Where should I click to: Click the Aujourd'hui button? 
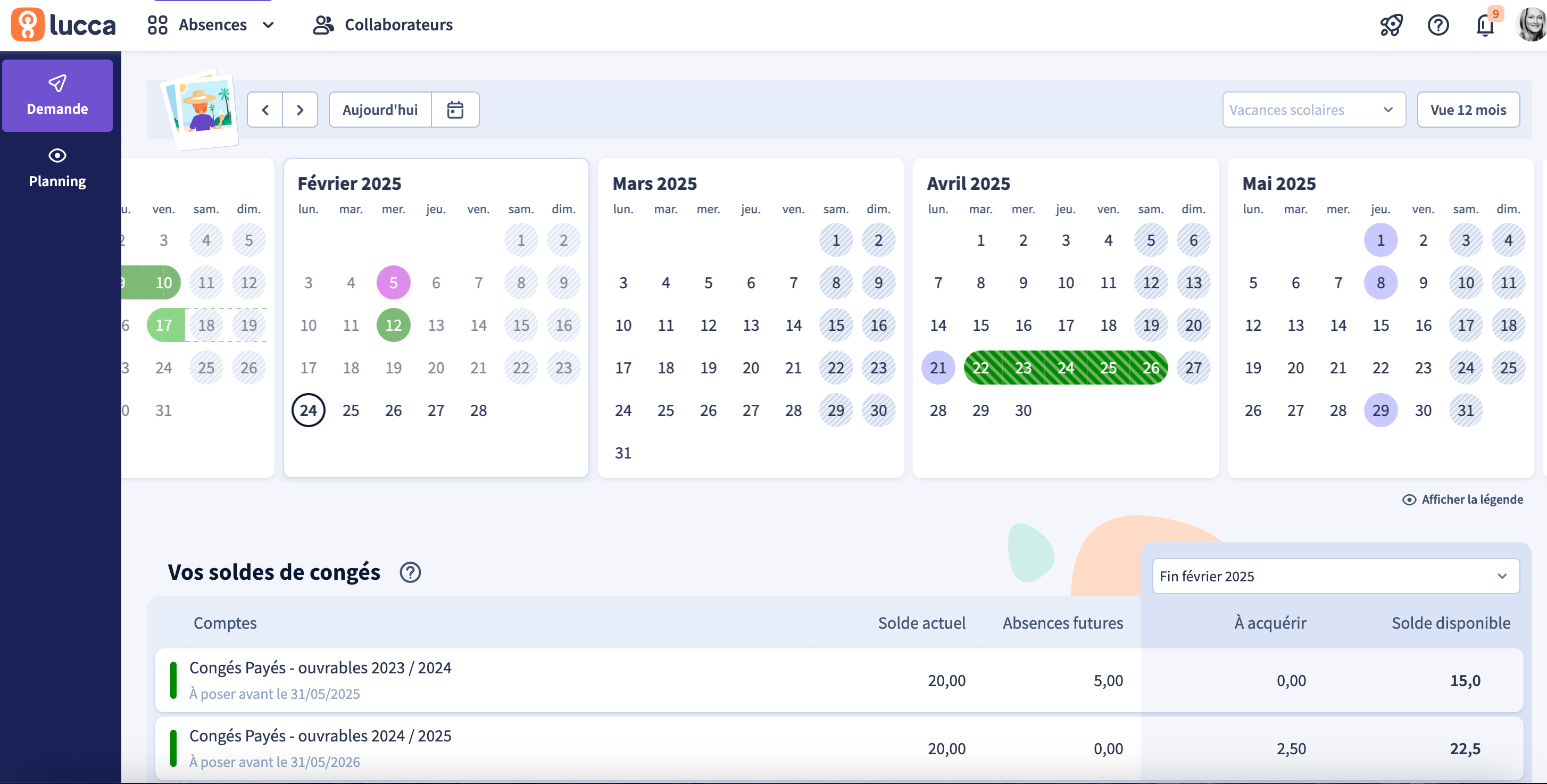tap(379, 110)
